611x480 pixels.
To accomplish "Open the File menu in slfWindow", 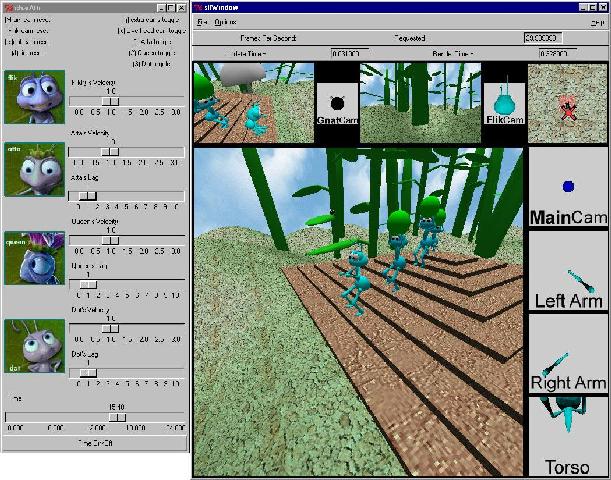I will [202, 22].
